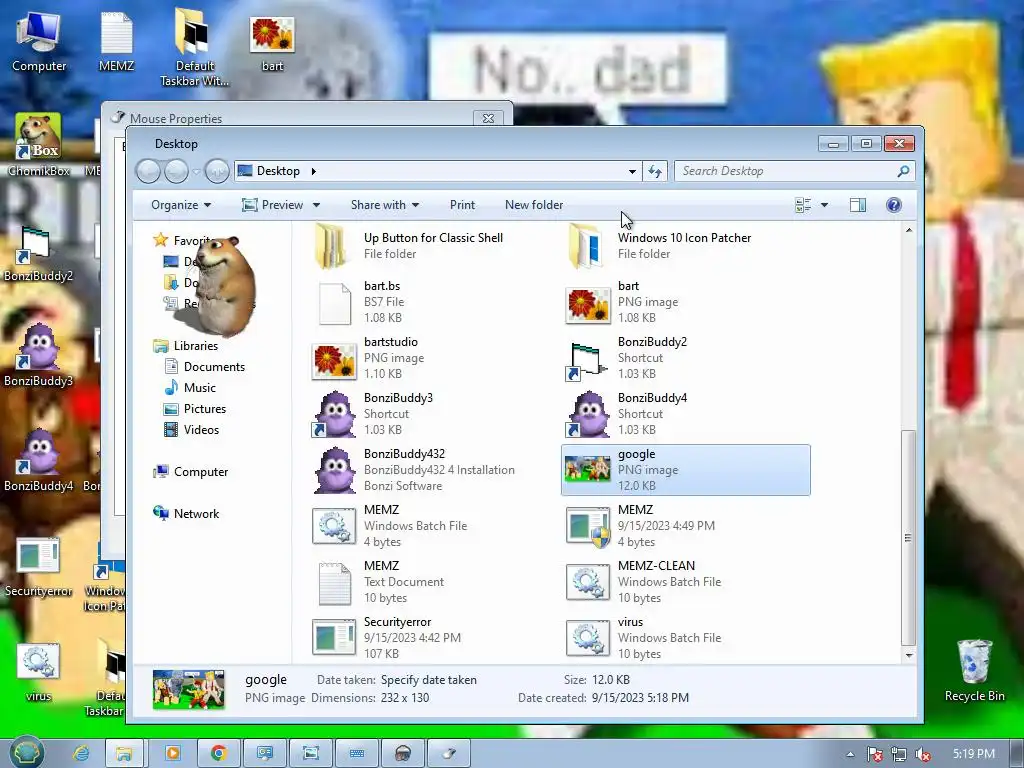Image resolution: width=1024 pixels, height=768 pixels.
Task: Change your view using the view icon
Action: tap(803, 205)
